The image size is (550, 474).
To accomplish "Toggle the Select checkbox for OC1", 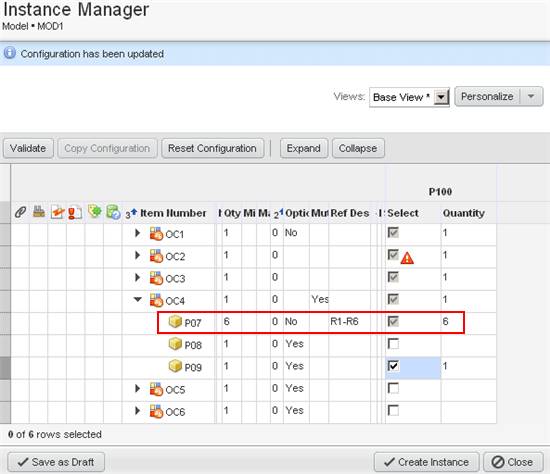I will [x=393, y=232].
